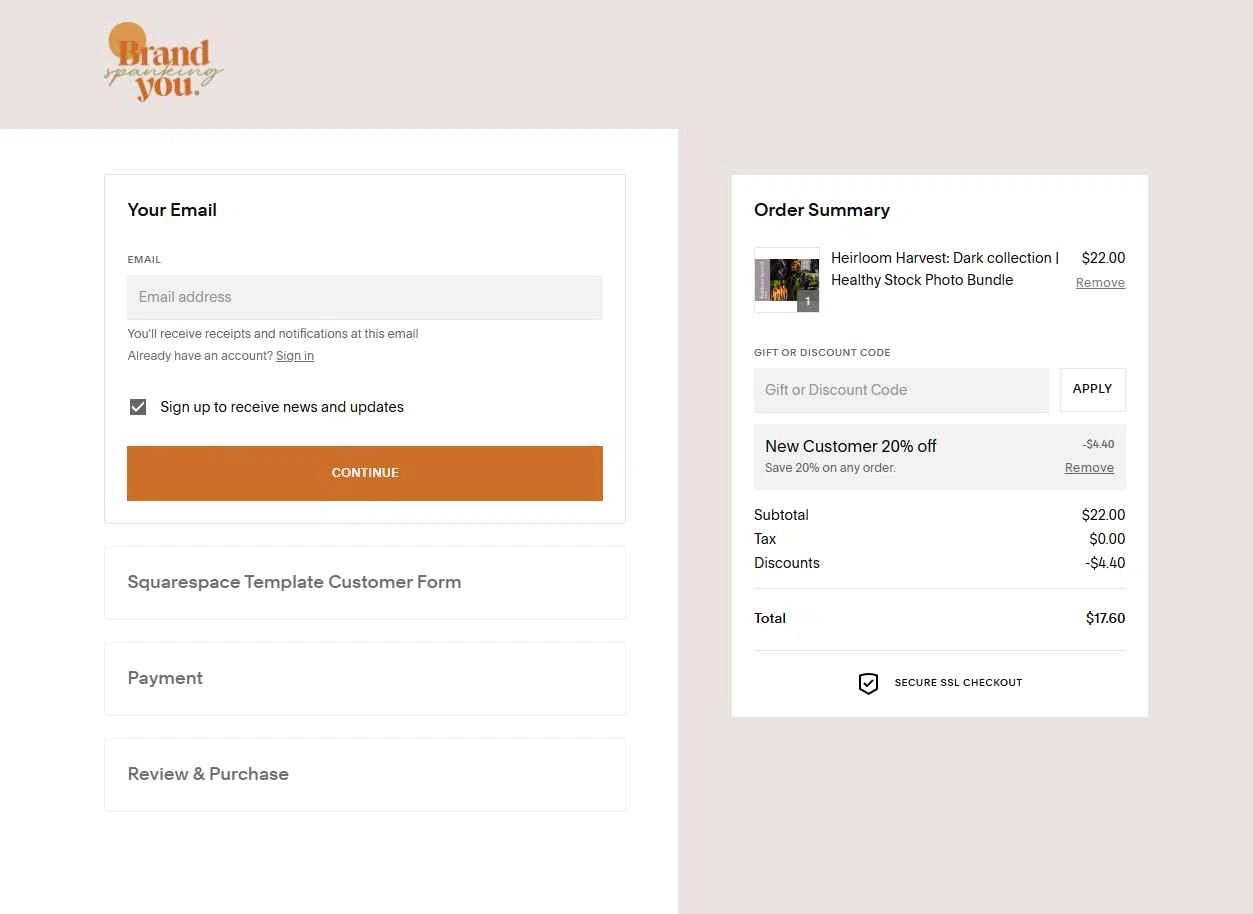Viewport: 1253px width, 914px height.
Task: Click the Total amount $17.60
Action: pyautogui.click(x=1105, y=618)
